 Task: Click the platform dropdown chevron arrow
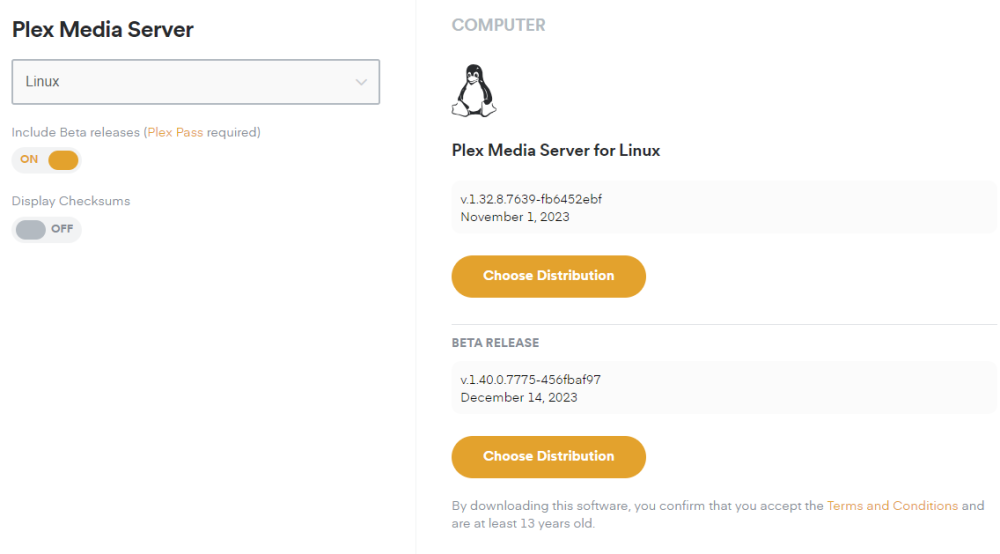(361, 82)
